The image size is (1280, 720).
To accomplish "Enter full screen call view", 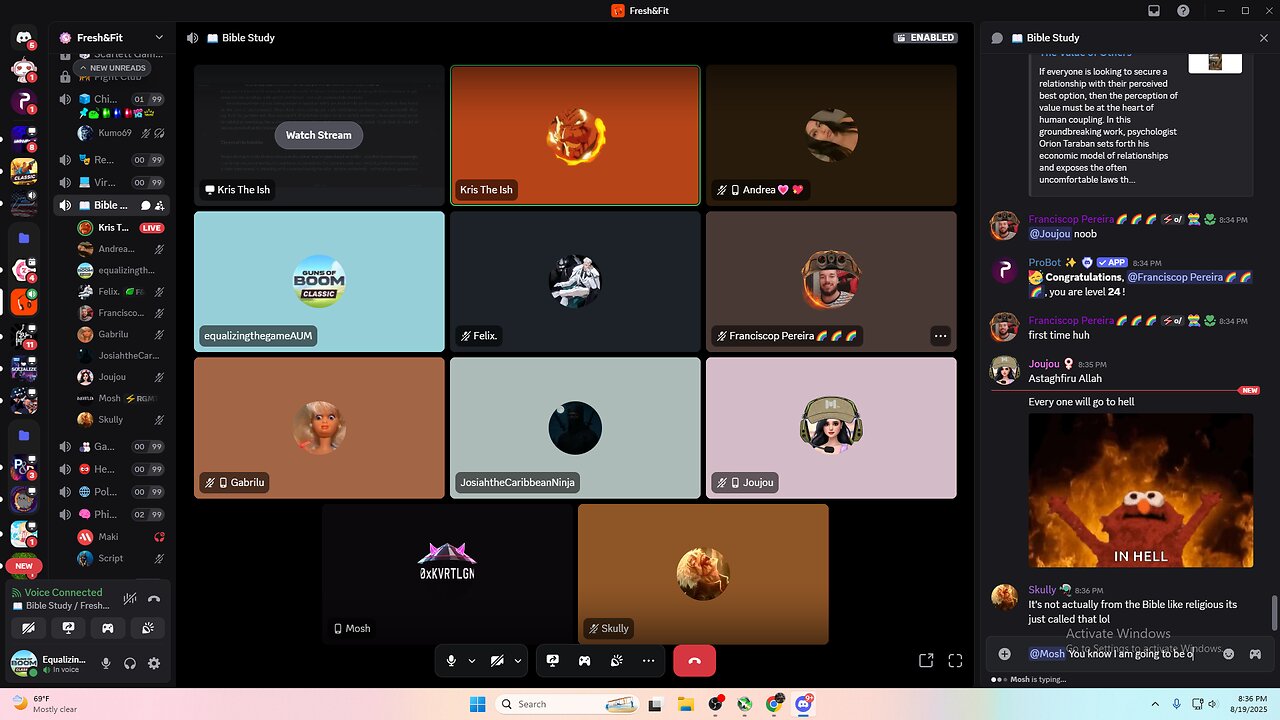I will [x=955, y=660].
